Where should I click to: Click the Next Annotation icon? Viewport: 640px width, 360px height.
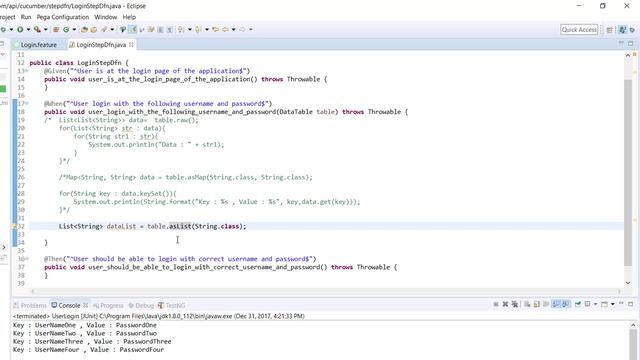tap(180, 29)
